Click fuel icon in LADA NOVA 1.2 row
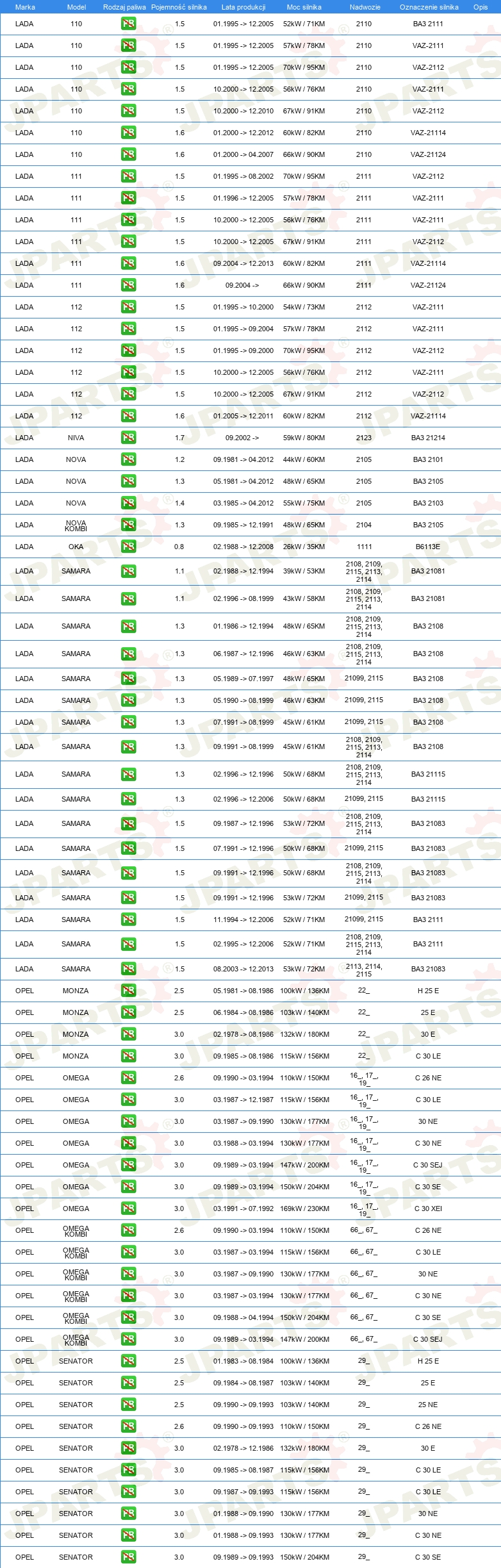The width and height of the screenshot is (501, 1568). pyautogui.click(x=128, y=459)
